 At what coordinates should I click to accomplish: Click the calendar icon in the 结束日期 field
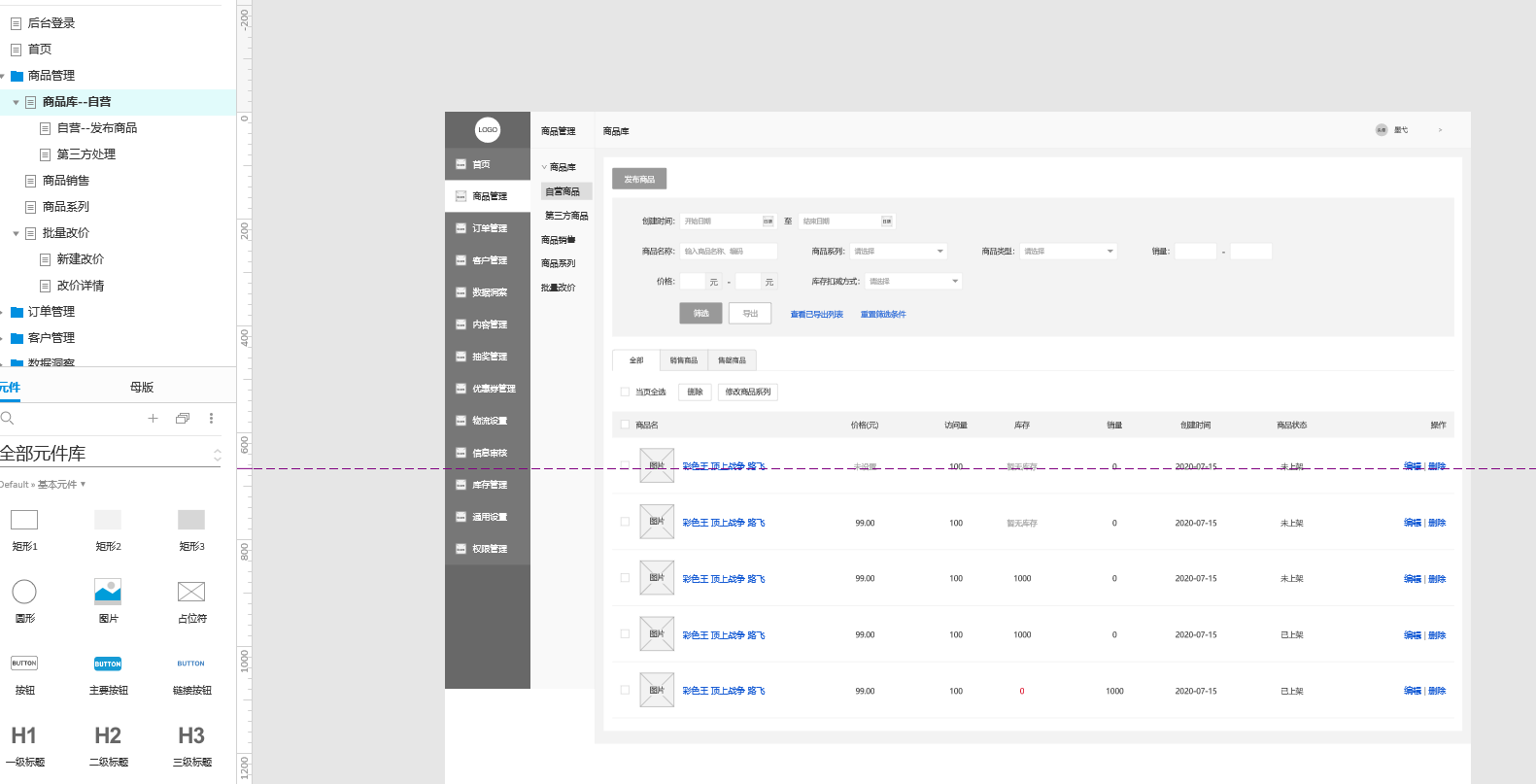886,222
